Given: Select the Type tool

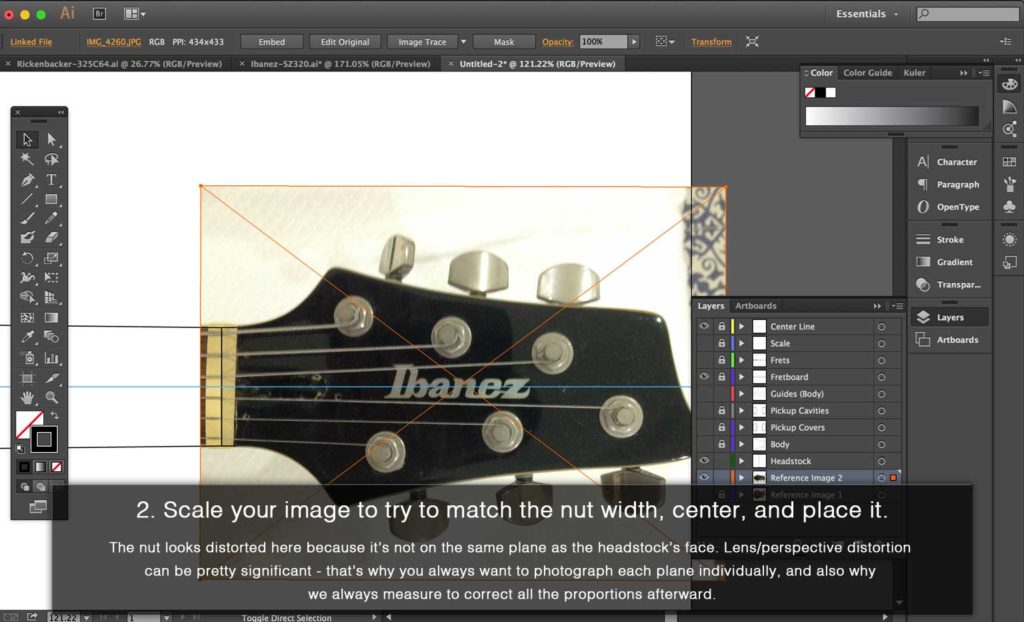Looking at the screenshot, I should (x=51, y=180).
